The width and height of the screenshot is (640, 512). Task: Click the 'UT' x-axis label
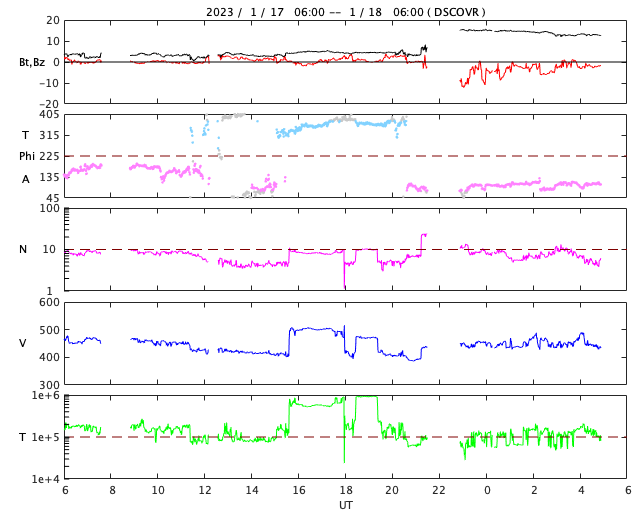(346, 505)
